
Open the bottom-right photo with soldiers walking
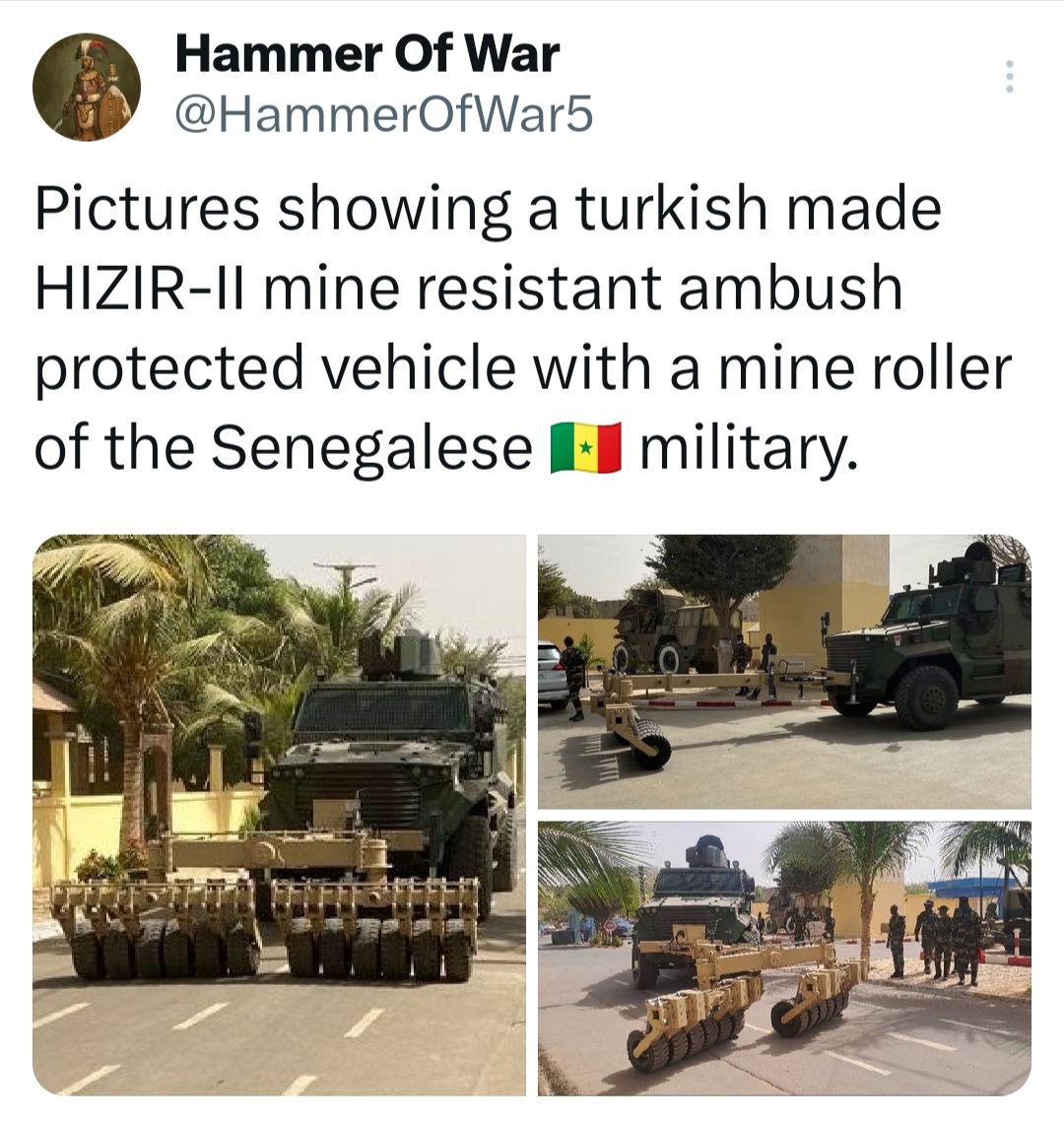pyautogui.click(x=784, y=958)
